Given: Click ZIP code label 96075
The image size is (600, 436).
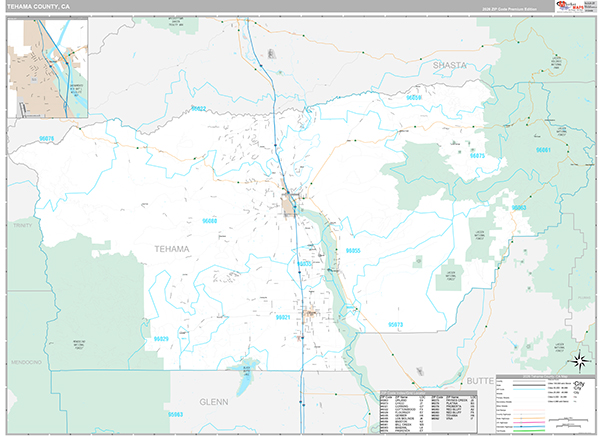Looking at the screenshot, I should tap(477, 156).
